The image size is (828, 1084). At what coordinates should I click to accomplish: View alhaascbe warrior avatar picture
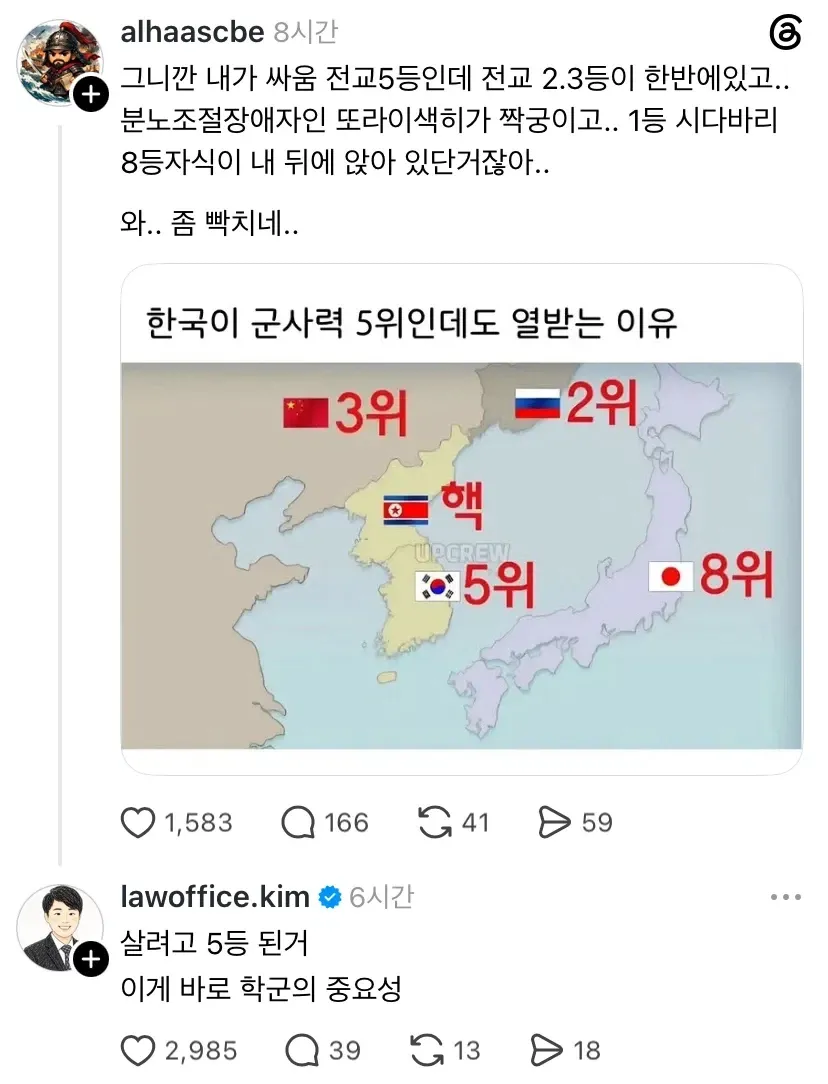[x=59, y=63]
